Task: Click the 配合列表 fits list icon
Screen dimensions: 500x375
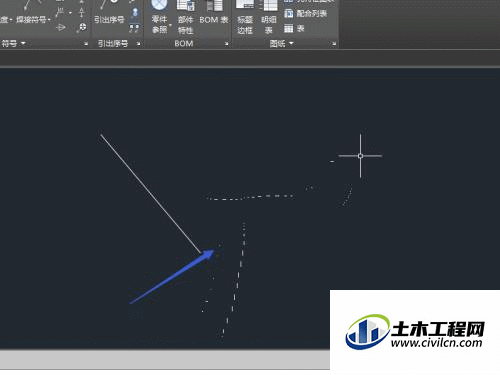Action: (x=289, y=13)
